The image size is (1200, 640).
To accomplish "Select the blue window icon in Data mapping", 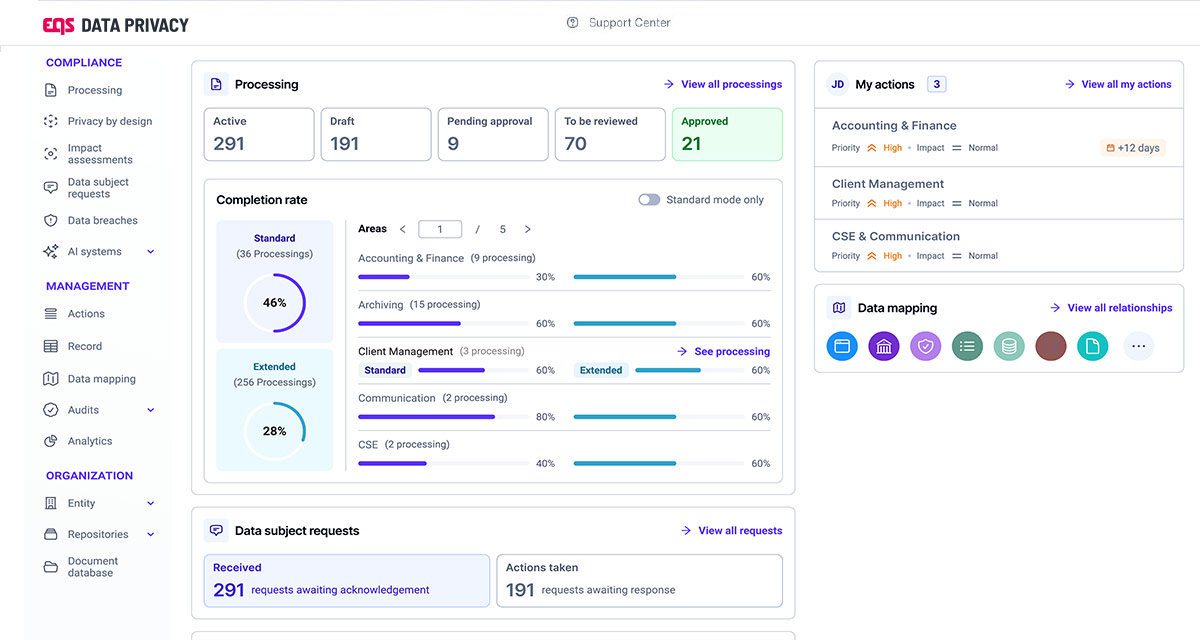I will [842, 347].
